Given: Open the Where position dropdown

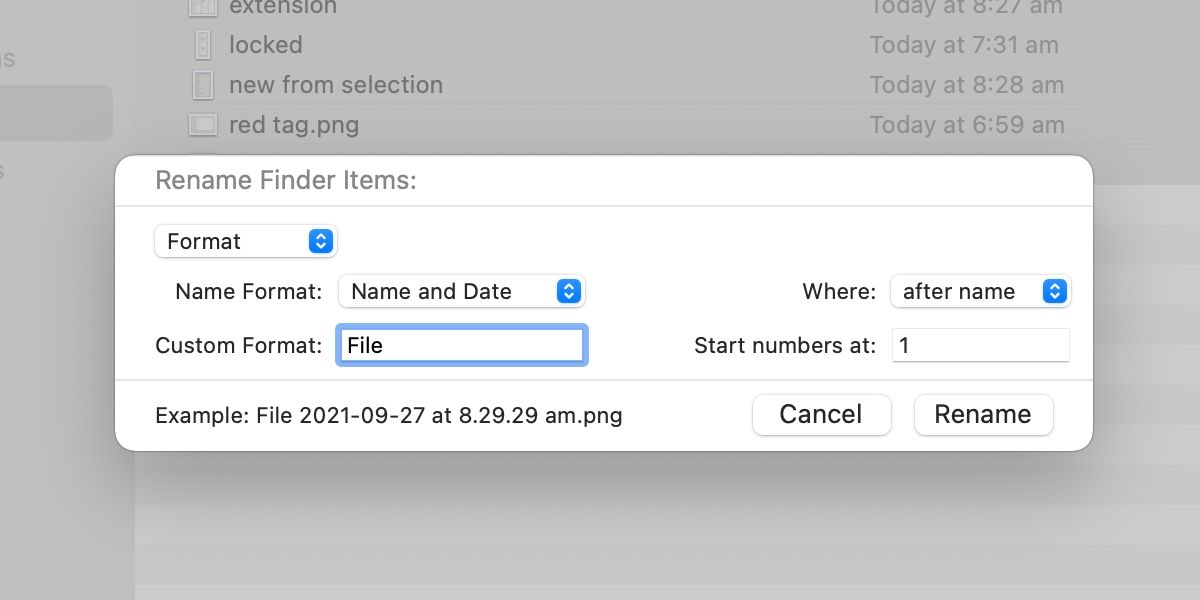Looking at the screenshot, I should point(980,291).
